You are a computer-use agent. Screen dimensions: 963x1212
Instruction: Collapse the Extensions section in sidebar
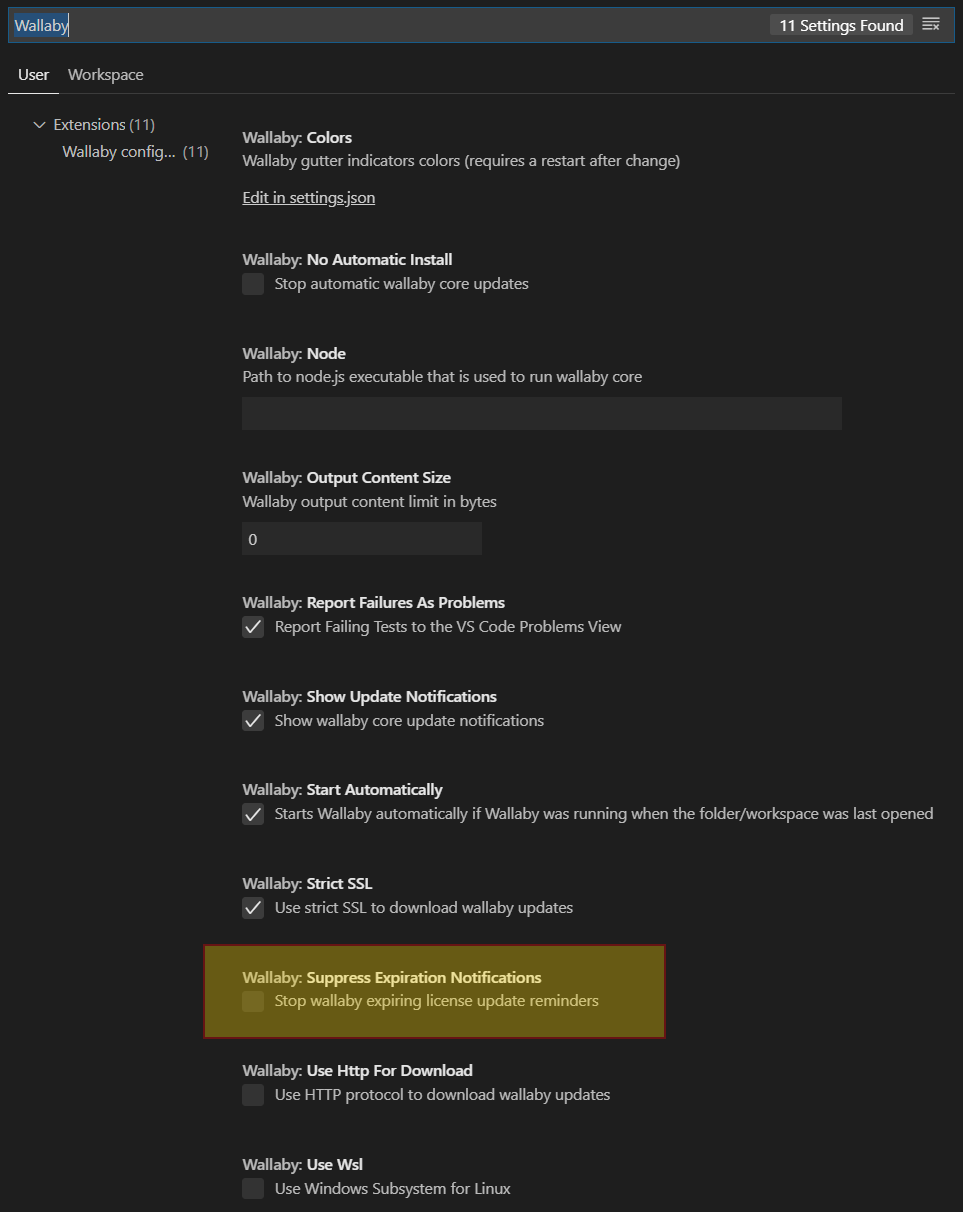[x=39, y=124]
